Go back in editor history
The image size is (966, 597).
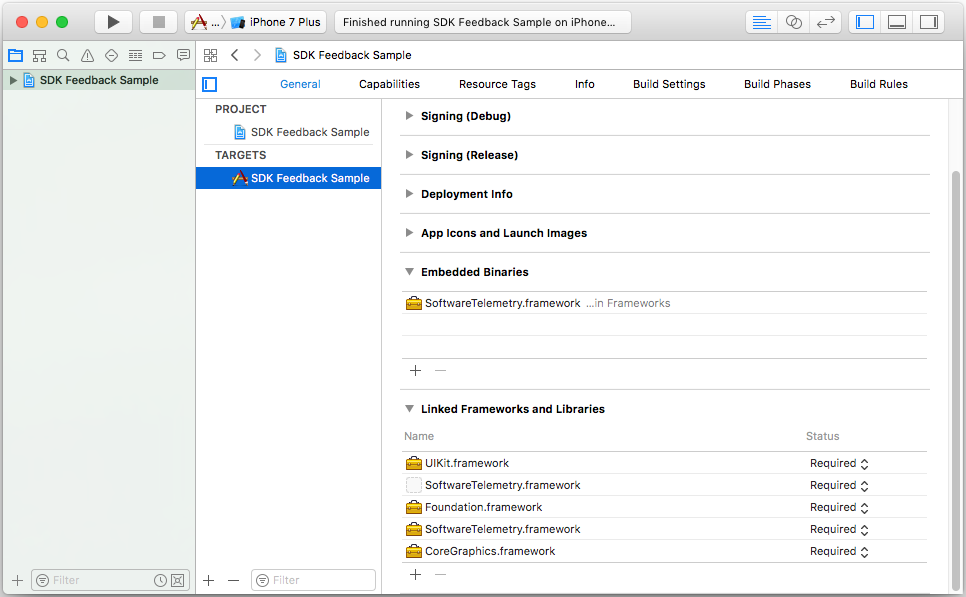pos(235,55)
